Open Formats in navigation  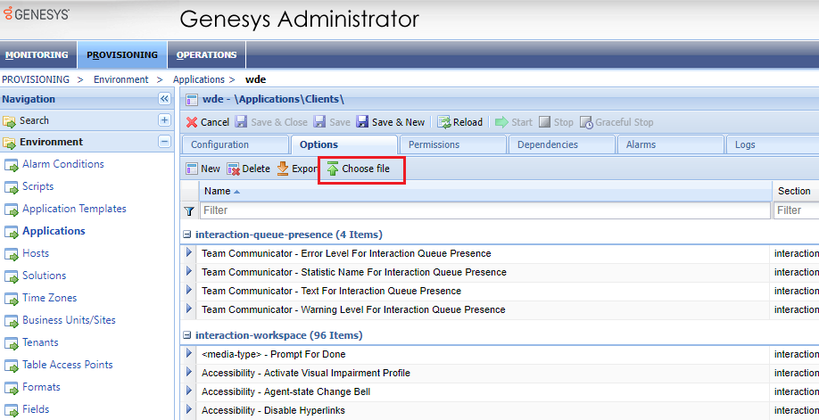click(41, 387)
